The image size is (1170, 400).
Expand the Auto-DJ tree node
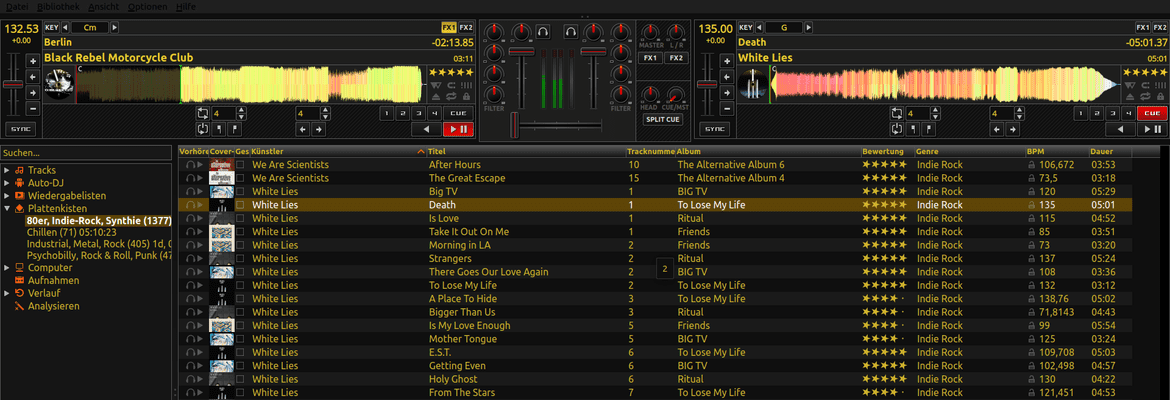tap(7, 183)
